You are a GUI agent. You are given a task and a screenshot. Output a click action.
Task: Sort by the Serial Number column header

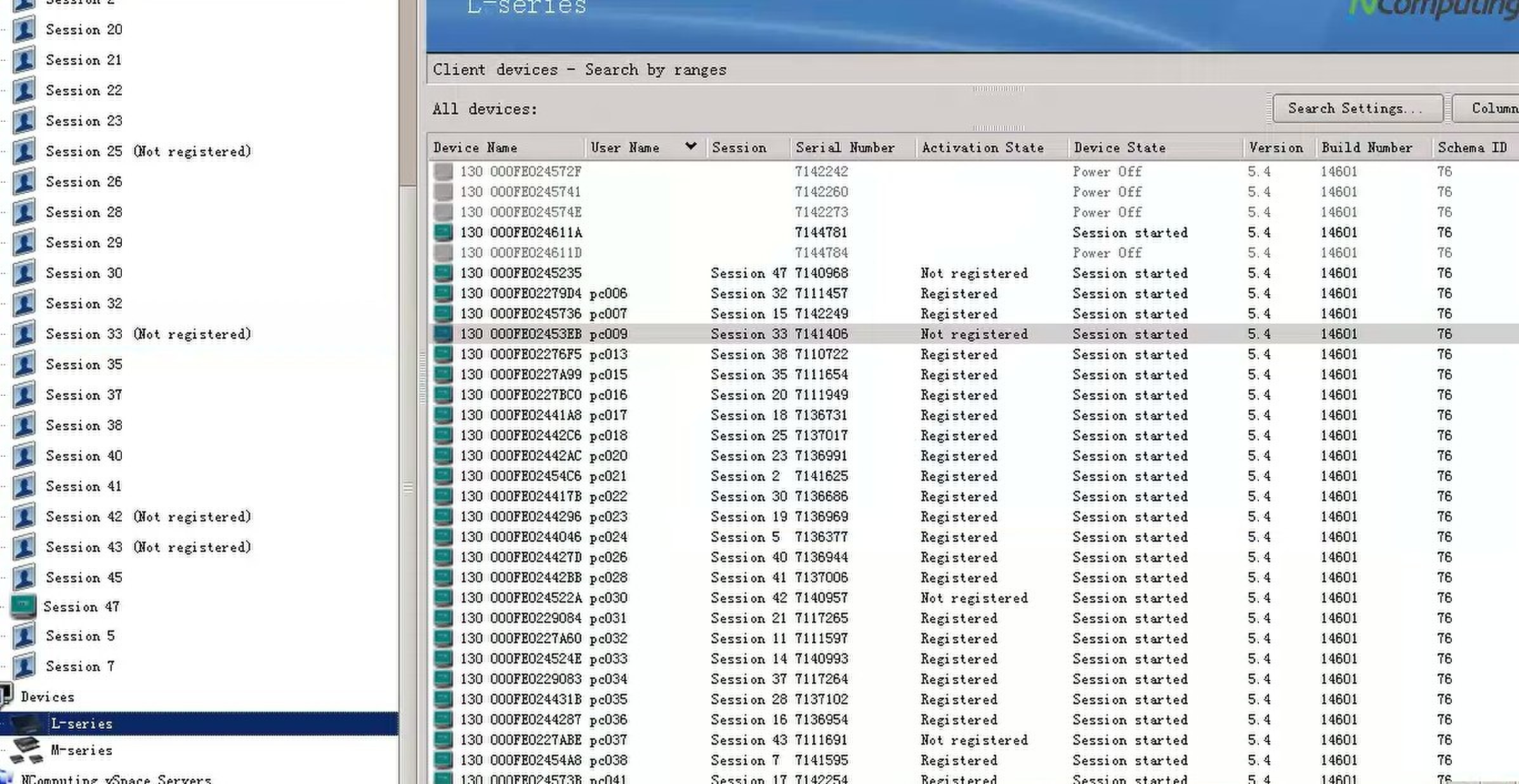pos(853,148)
